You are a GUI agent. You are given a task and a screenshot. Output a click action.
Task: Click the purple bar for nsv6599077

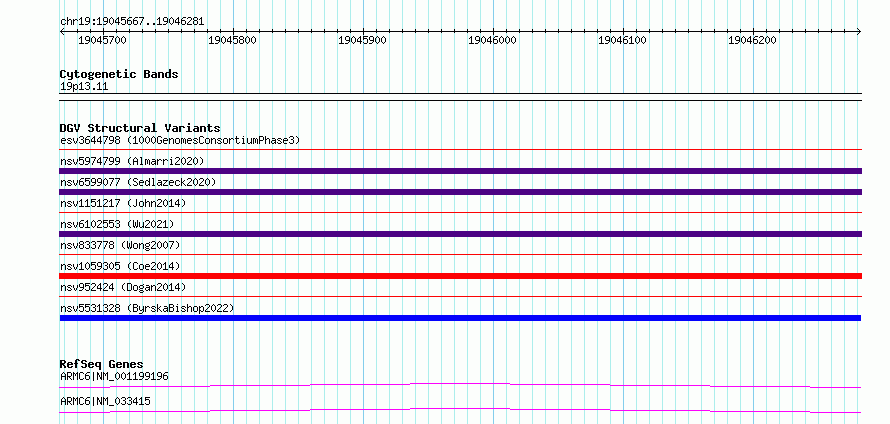pyautogui.click(x=460, y=192)
